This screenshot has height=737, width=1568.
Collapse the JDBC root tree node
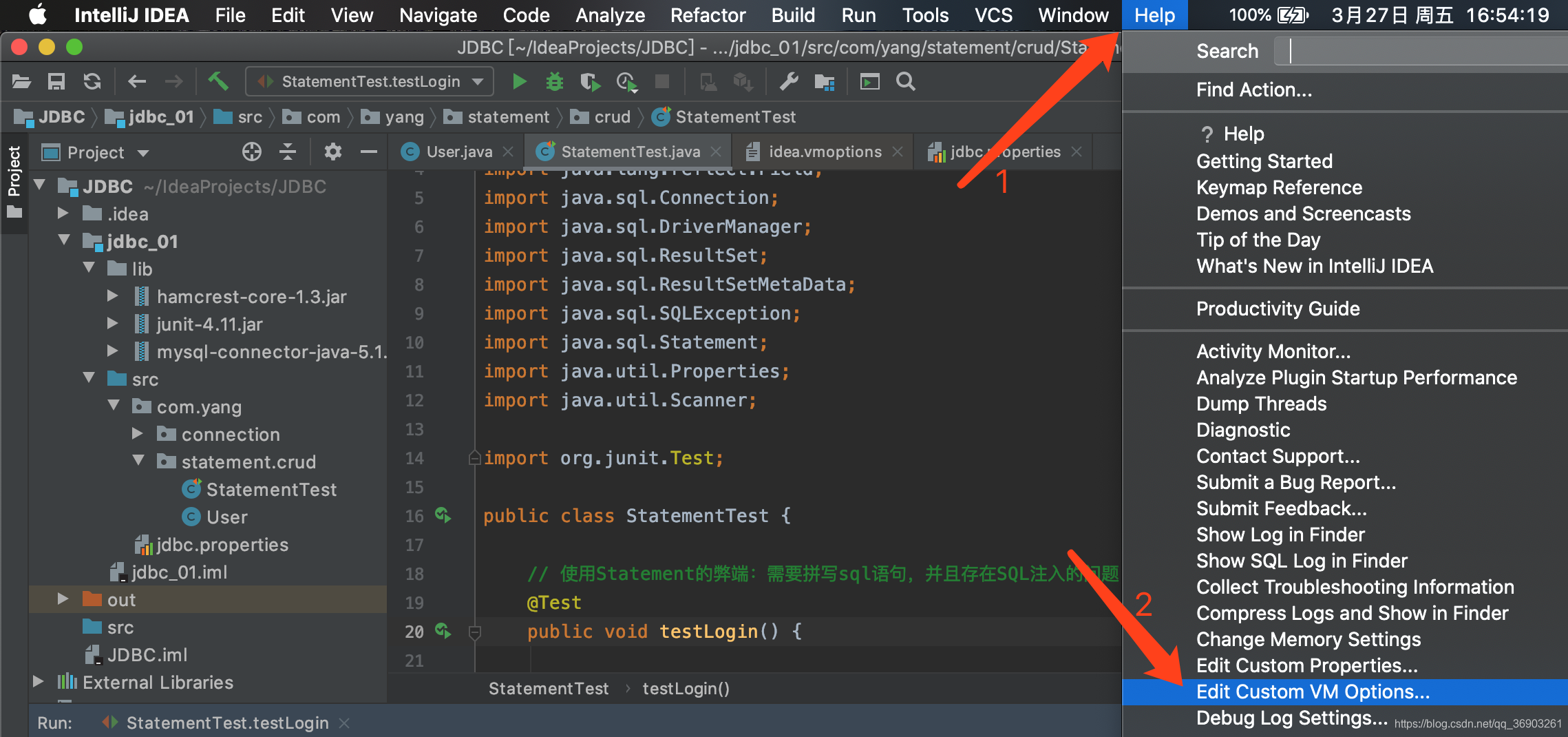40,185
